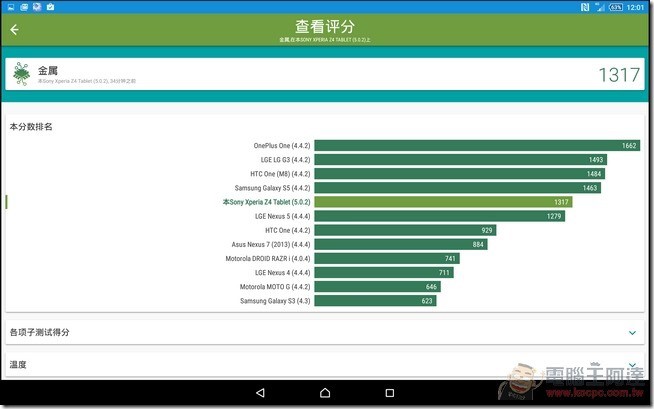Select the Motorola DROID RAZR i bar

pos(387,258)
